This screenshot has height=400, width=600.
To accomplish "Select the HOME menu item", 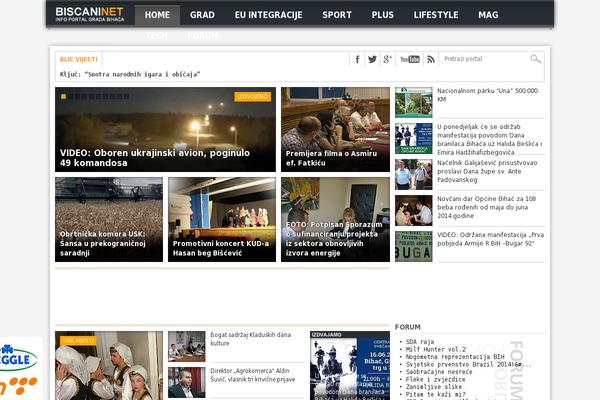I will point(157,15).
